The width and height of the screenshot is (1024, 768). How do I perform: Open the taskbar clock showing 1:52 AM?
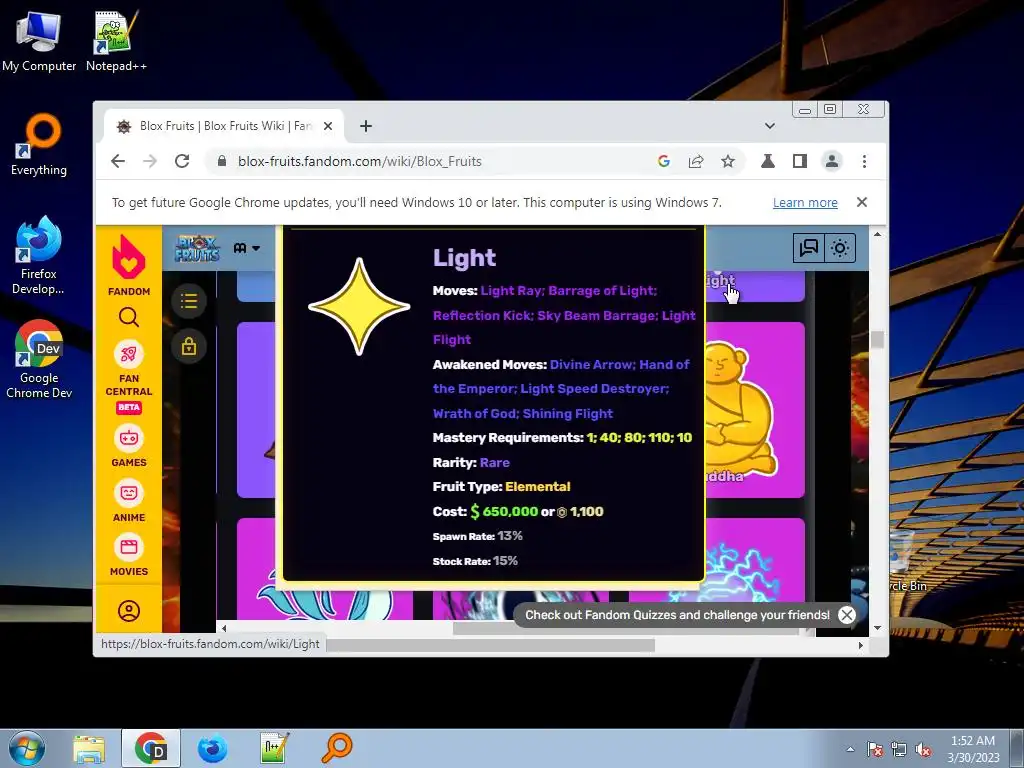(x=973, y=749)
